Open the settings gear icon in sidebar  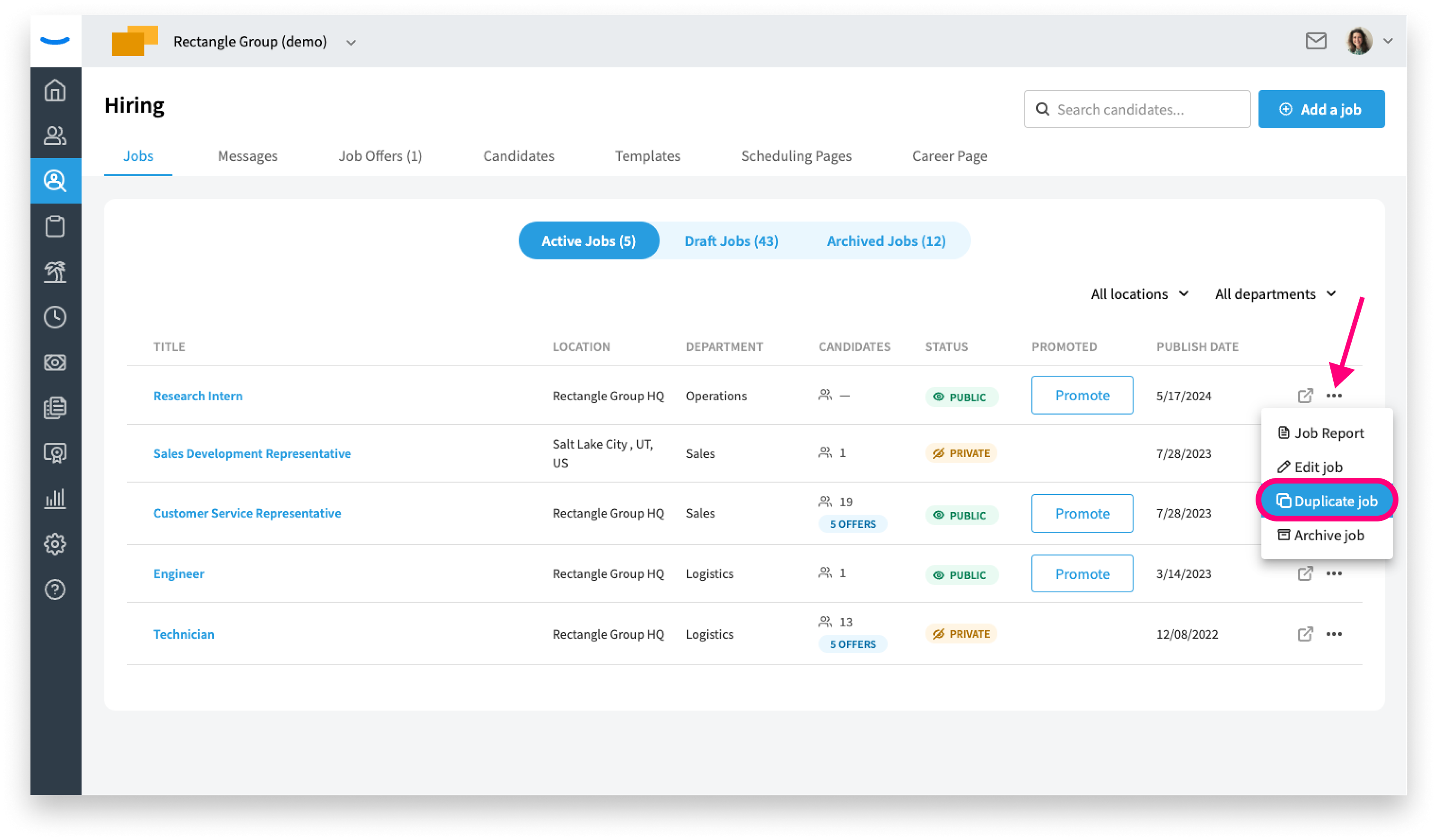coord(55,544)
